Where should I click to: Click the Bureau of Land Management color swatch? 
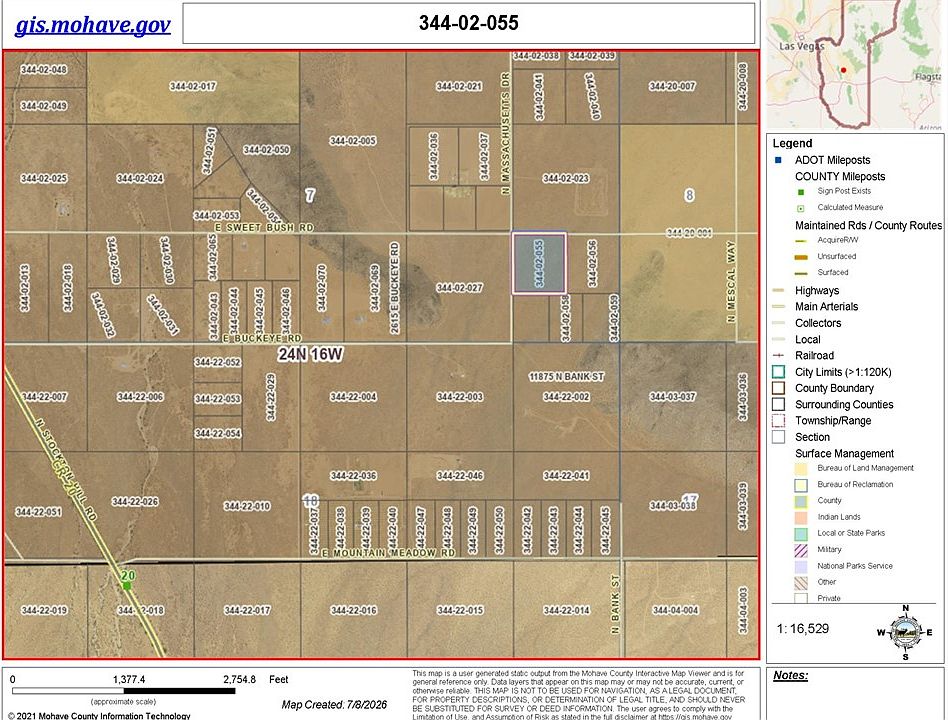click(800, 469)
